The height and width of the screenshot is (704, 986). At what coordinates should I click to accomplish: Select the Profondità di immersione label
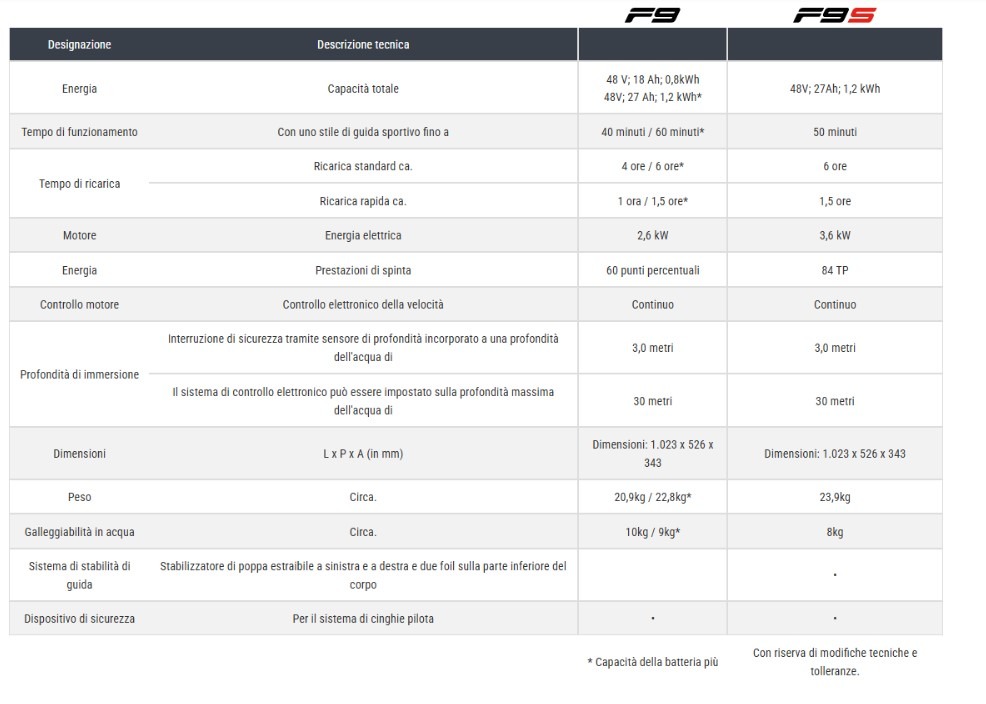point(79,375)
